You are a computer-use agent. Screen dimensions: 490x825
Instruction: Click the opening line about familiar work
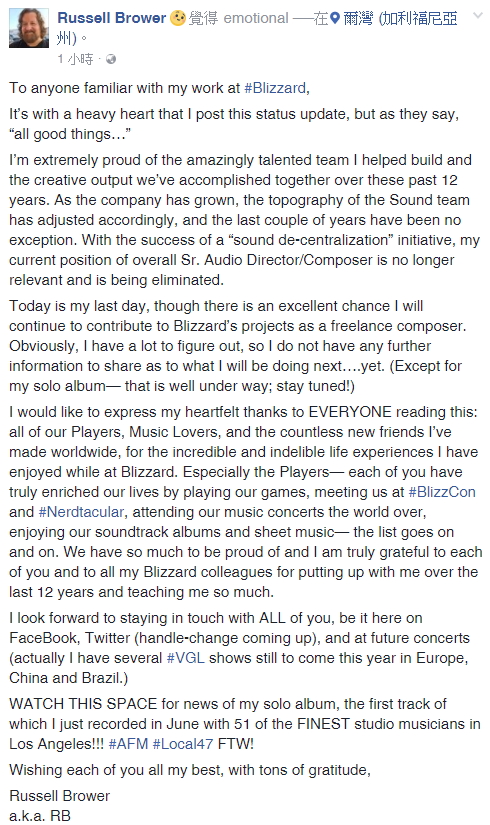(x=159, y=87)
